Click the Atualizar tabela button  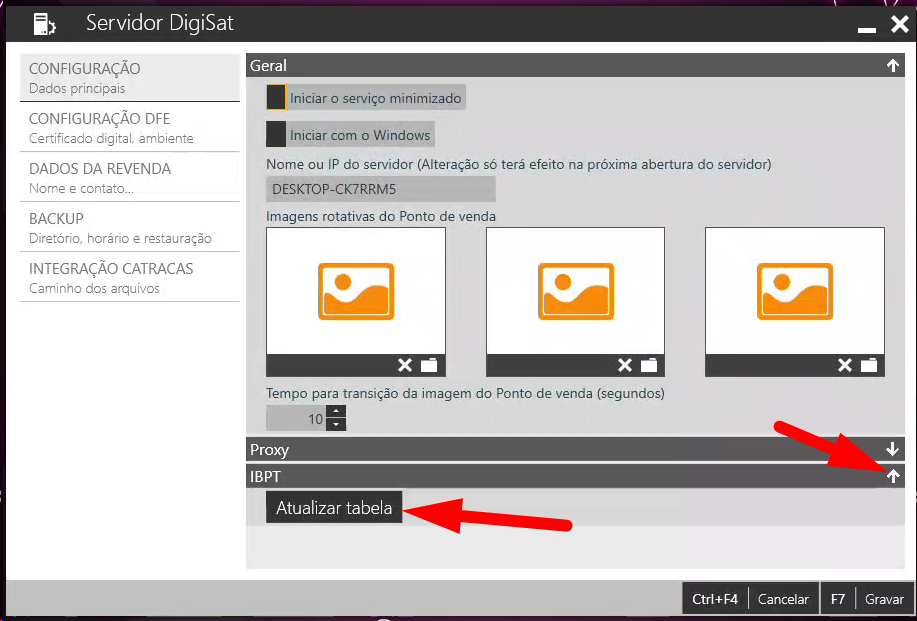pyautogui.click(x=334, y=508)
